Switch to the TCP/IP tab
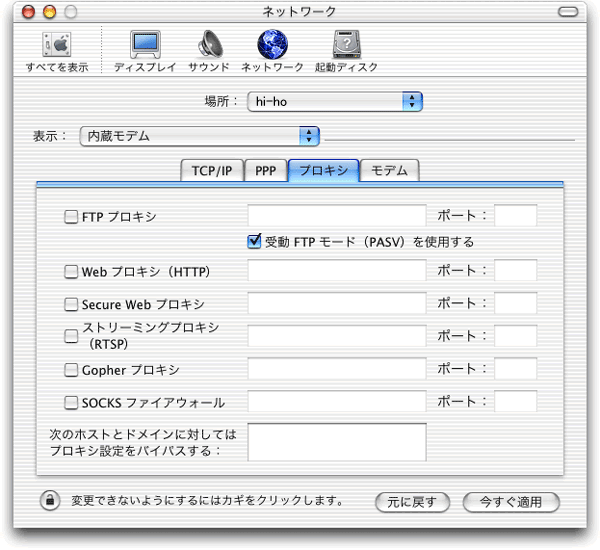This screenshot has width=600, height=550. [211, 170]
